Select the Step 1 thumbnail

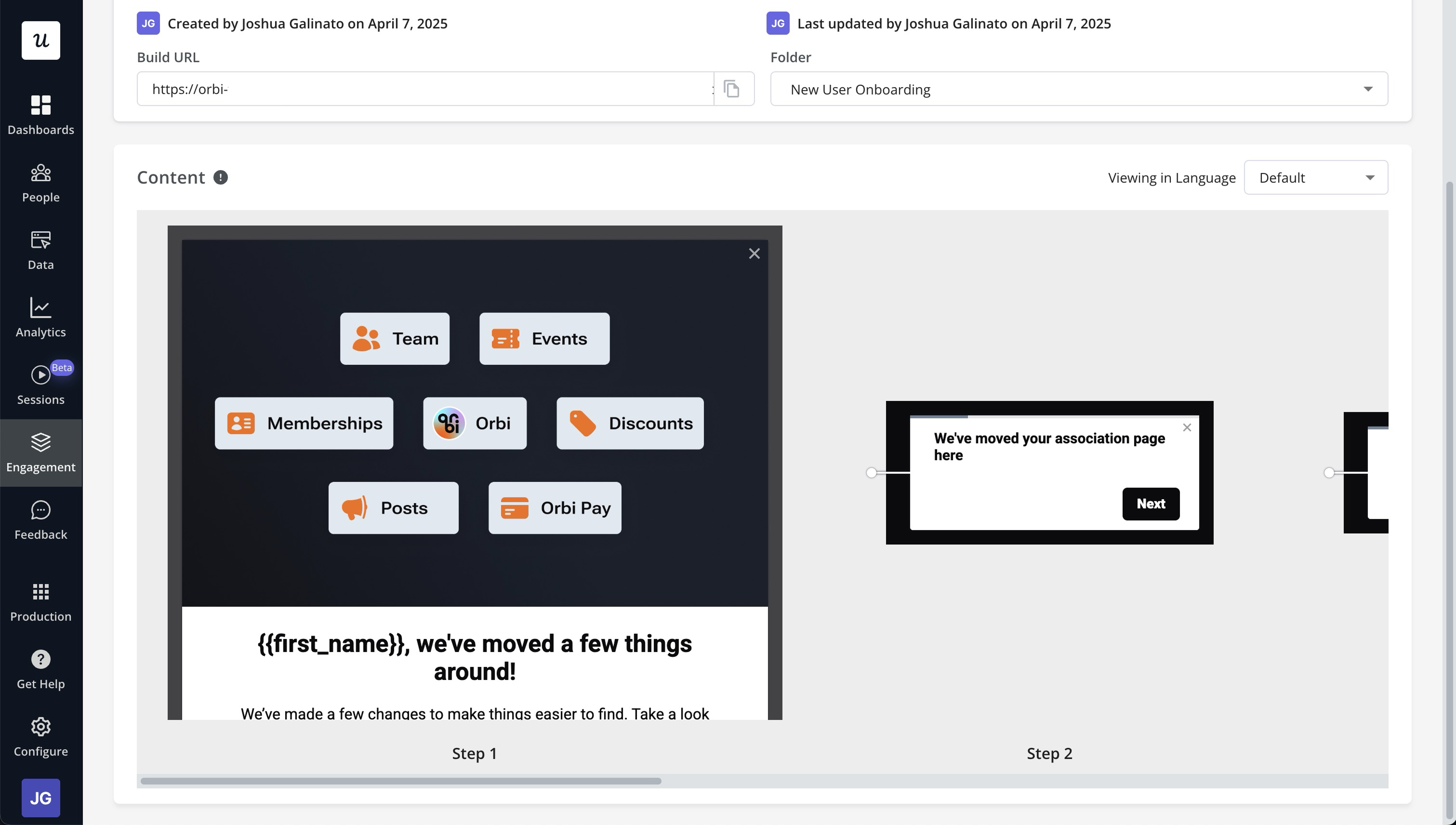(475, 473)
